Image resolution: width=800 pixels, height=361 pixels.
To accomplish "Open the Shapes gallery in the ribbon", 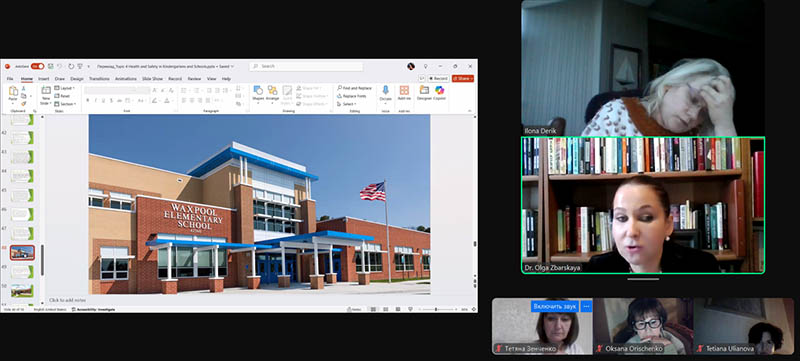I will tap(258, 93).
